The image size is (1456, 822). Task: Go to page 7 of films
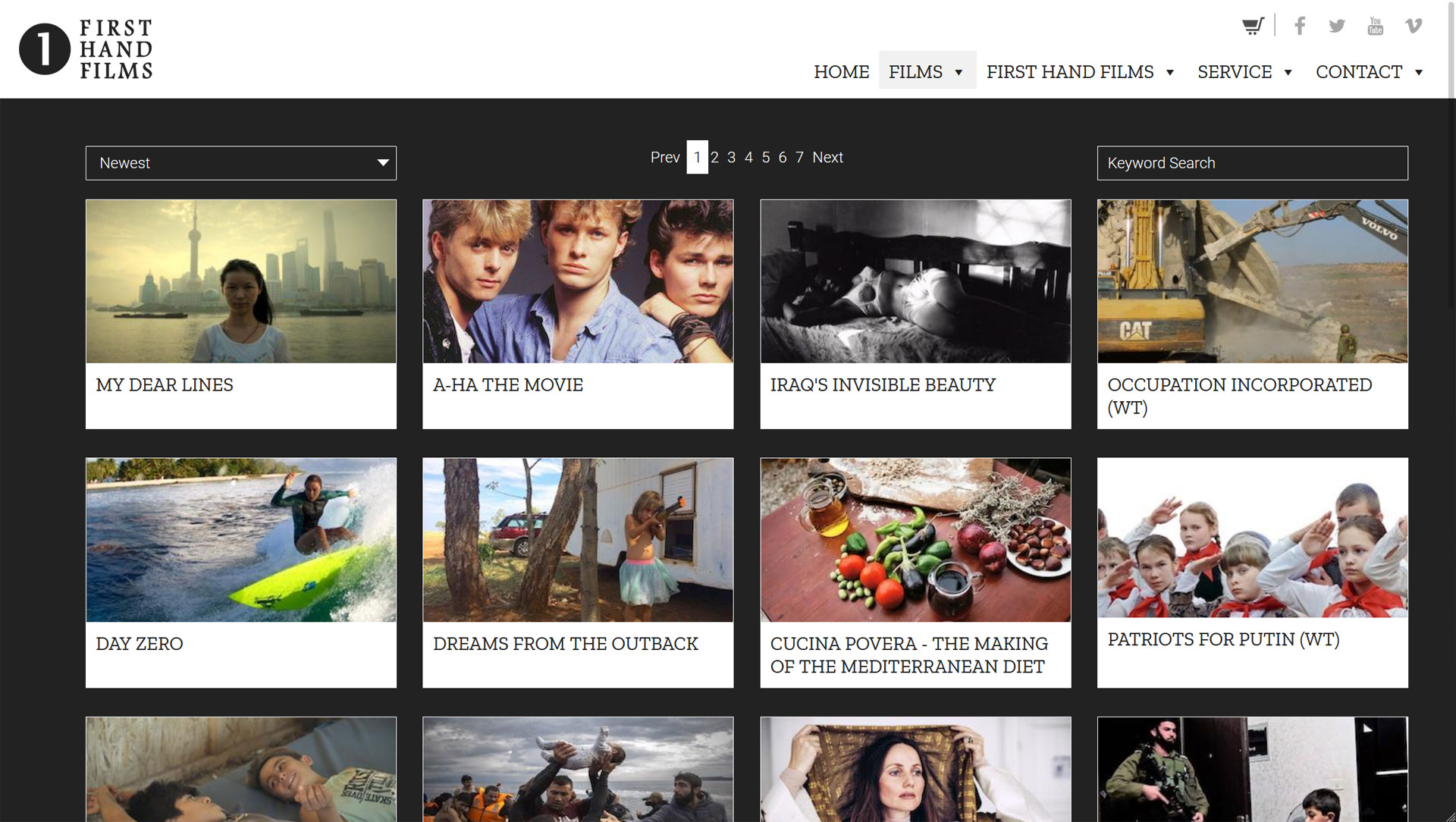[x=799, y=157]
